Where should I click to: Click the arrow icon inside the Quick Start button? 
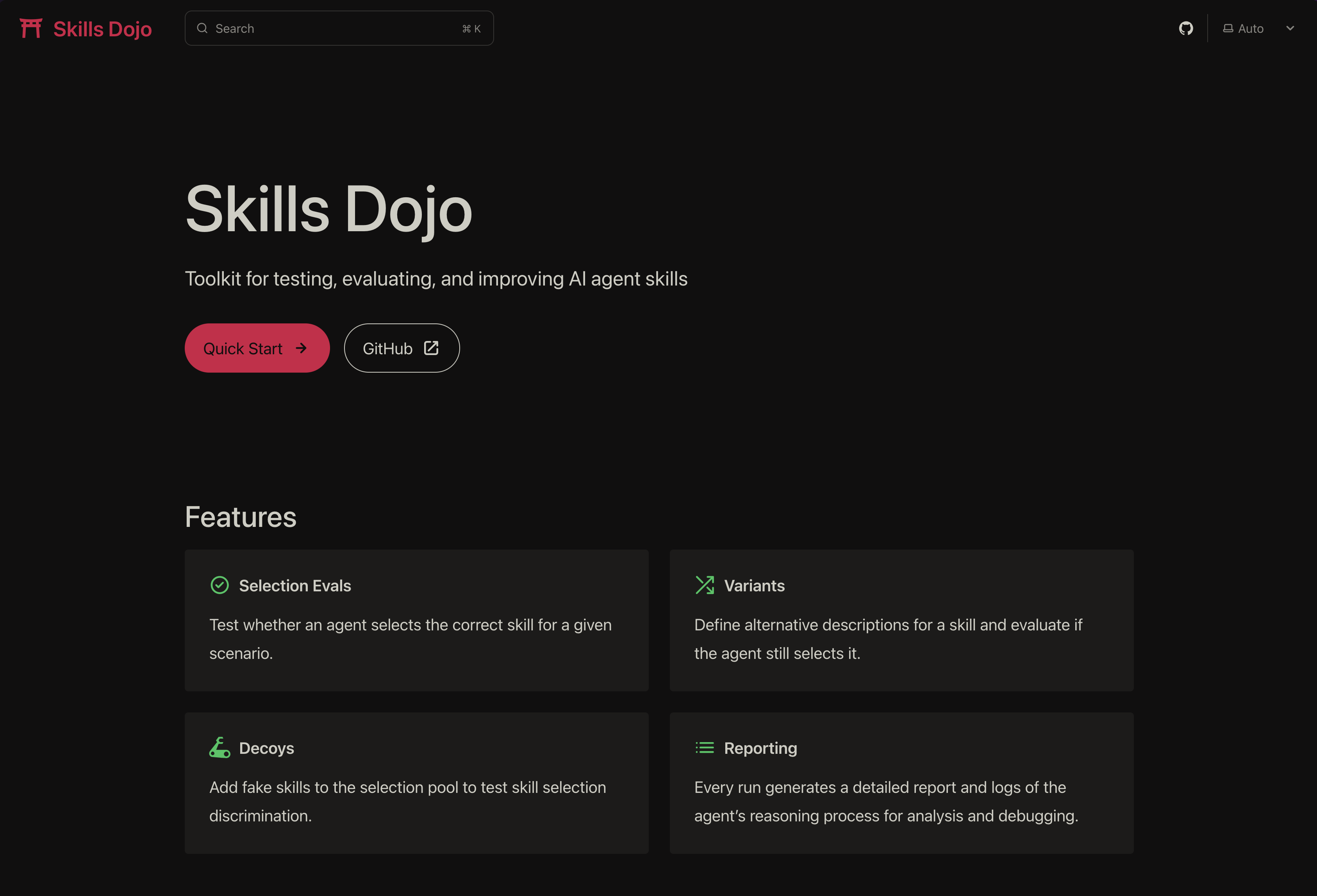pos(301,348)
